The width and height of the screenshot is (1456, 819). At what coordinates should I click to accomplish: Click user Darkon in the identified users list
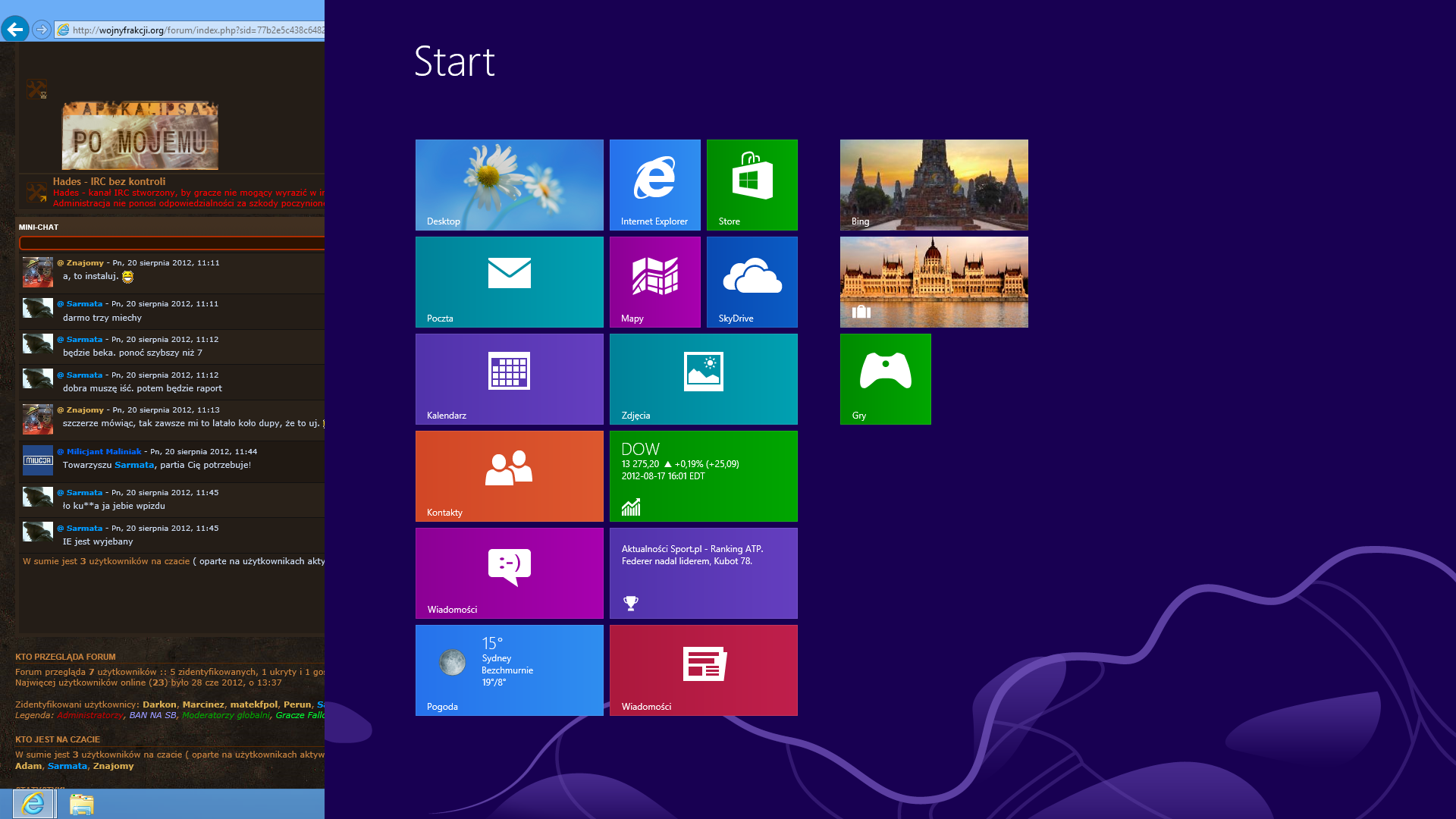pos(159,704)
